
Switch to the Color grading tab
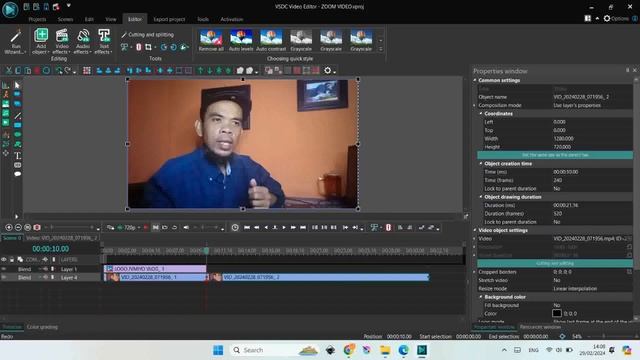(x=42, y=327)
